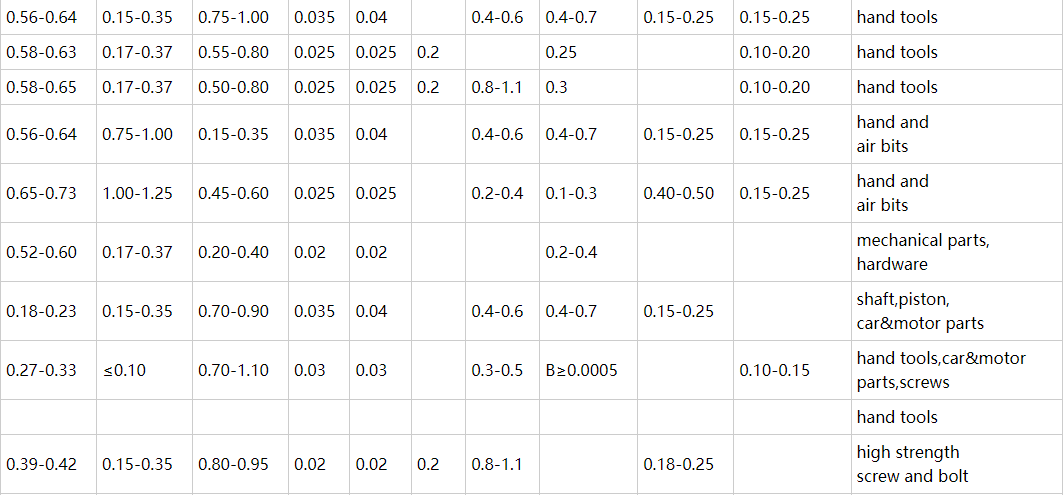Select the 0.52-0.60 cell
1064x495 pixels.
[41, 252]
